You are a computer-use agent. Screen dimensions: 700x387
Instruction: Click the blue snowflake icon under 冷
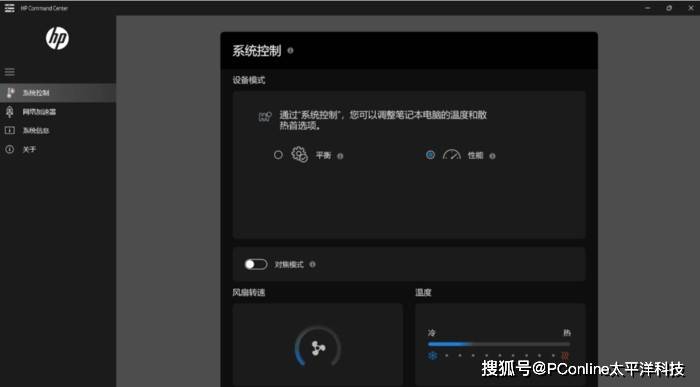[432, 356]
